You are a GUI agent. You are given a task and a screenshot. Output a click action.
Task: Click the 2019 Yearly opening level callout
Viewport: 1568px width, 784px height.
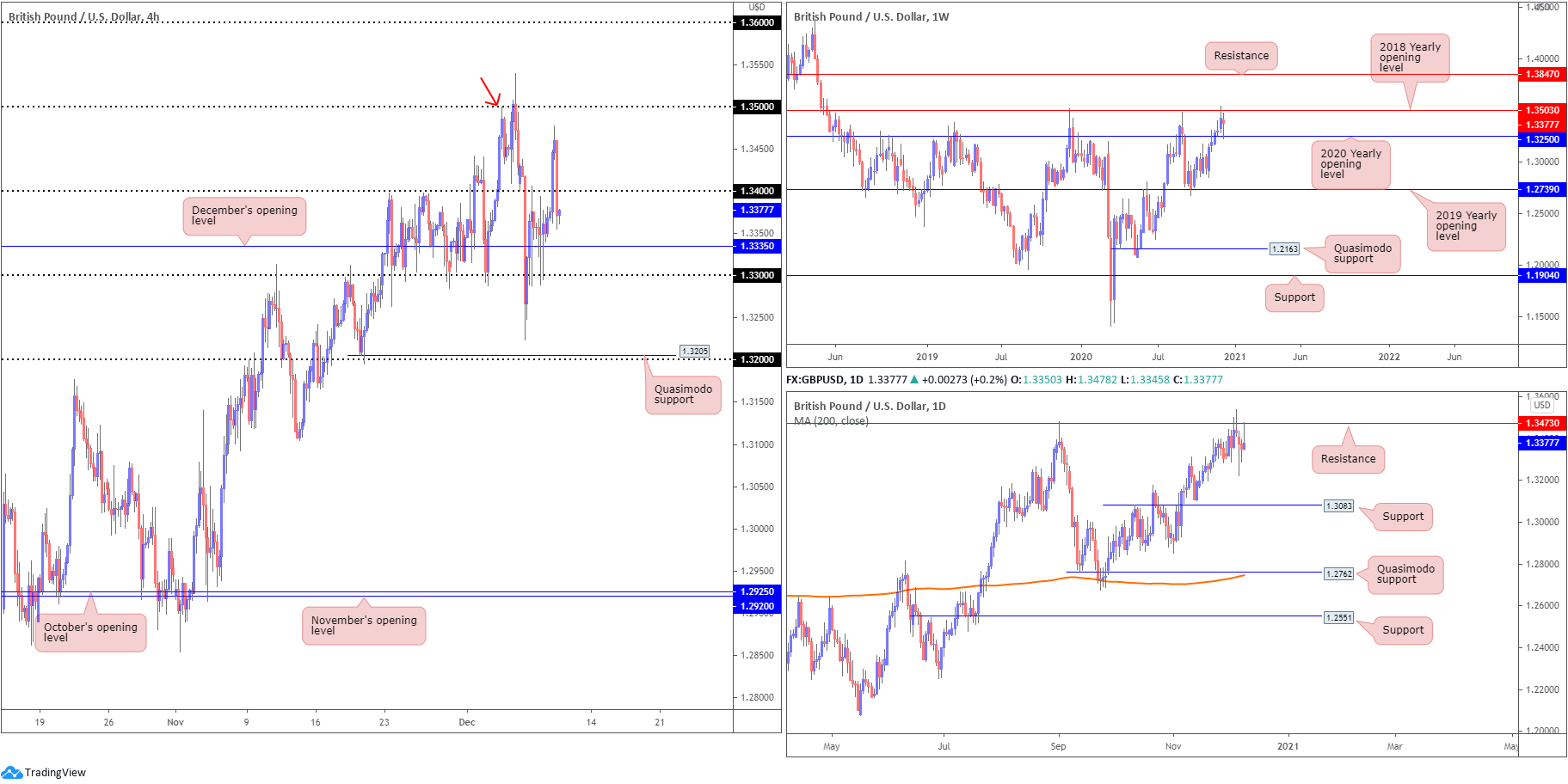click(1466, 226)
